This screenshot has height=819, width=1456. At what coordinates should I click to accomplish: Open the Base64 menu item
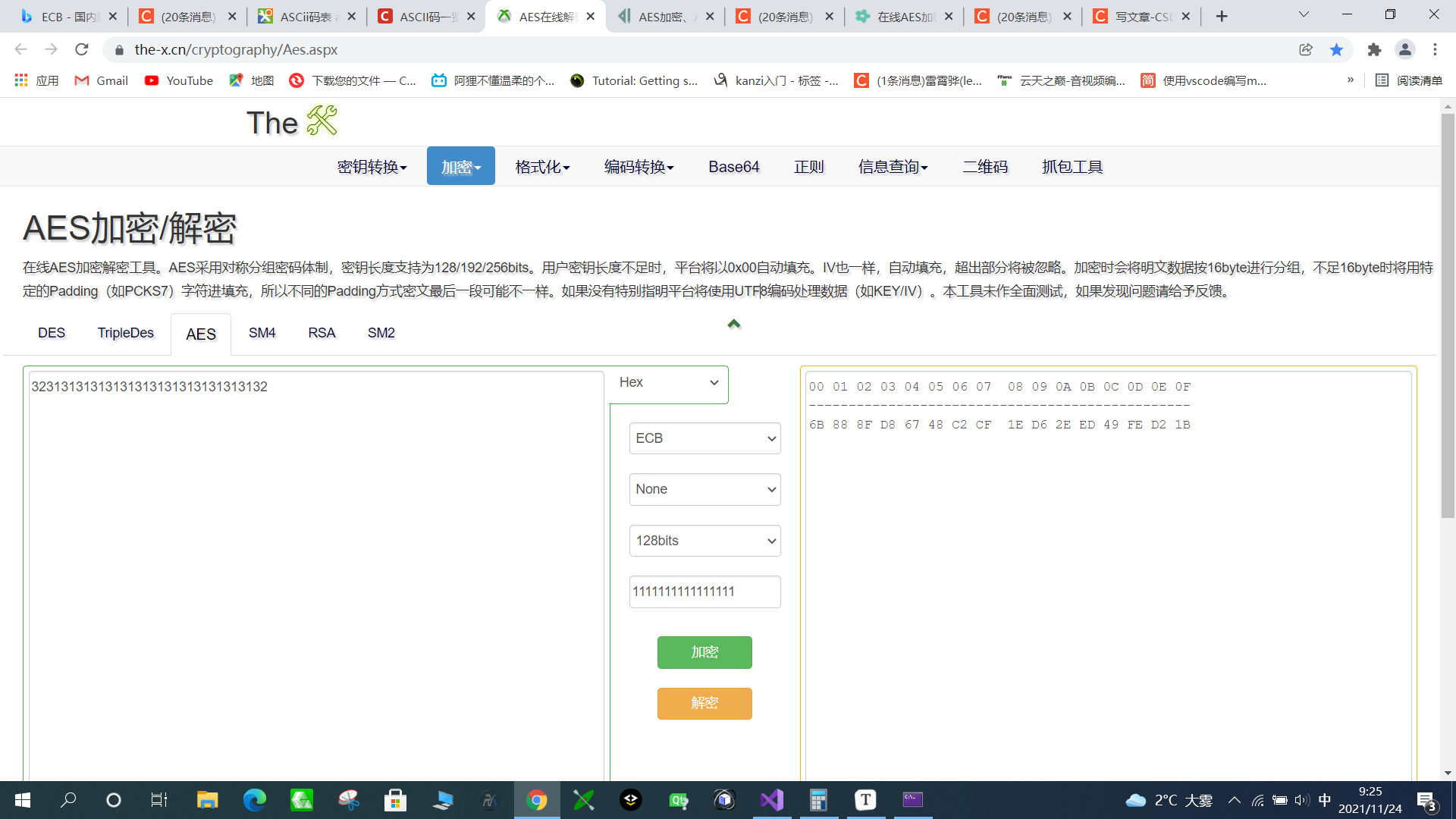tap(733, 166)
